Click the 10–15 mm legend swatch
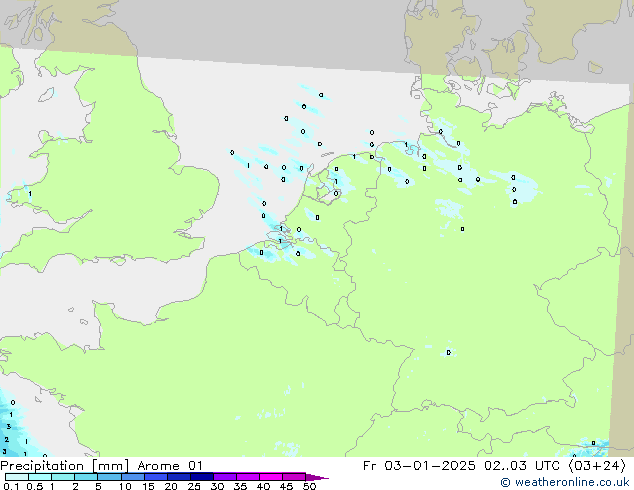Viewport: 634px width, 490px height. (x=133, y=477)
